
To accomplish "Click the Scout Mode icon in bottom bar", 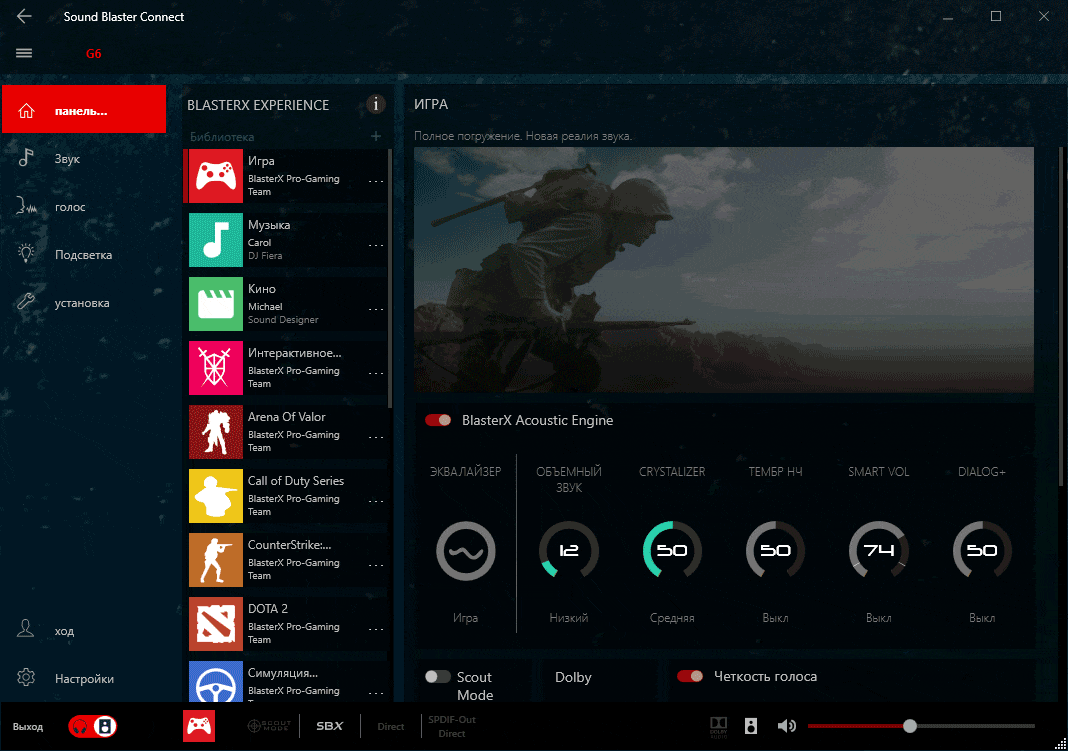I will (x=268, y=726).
